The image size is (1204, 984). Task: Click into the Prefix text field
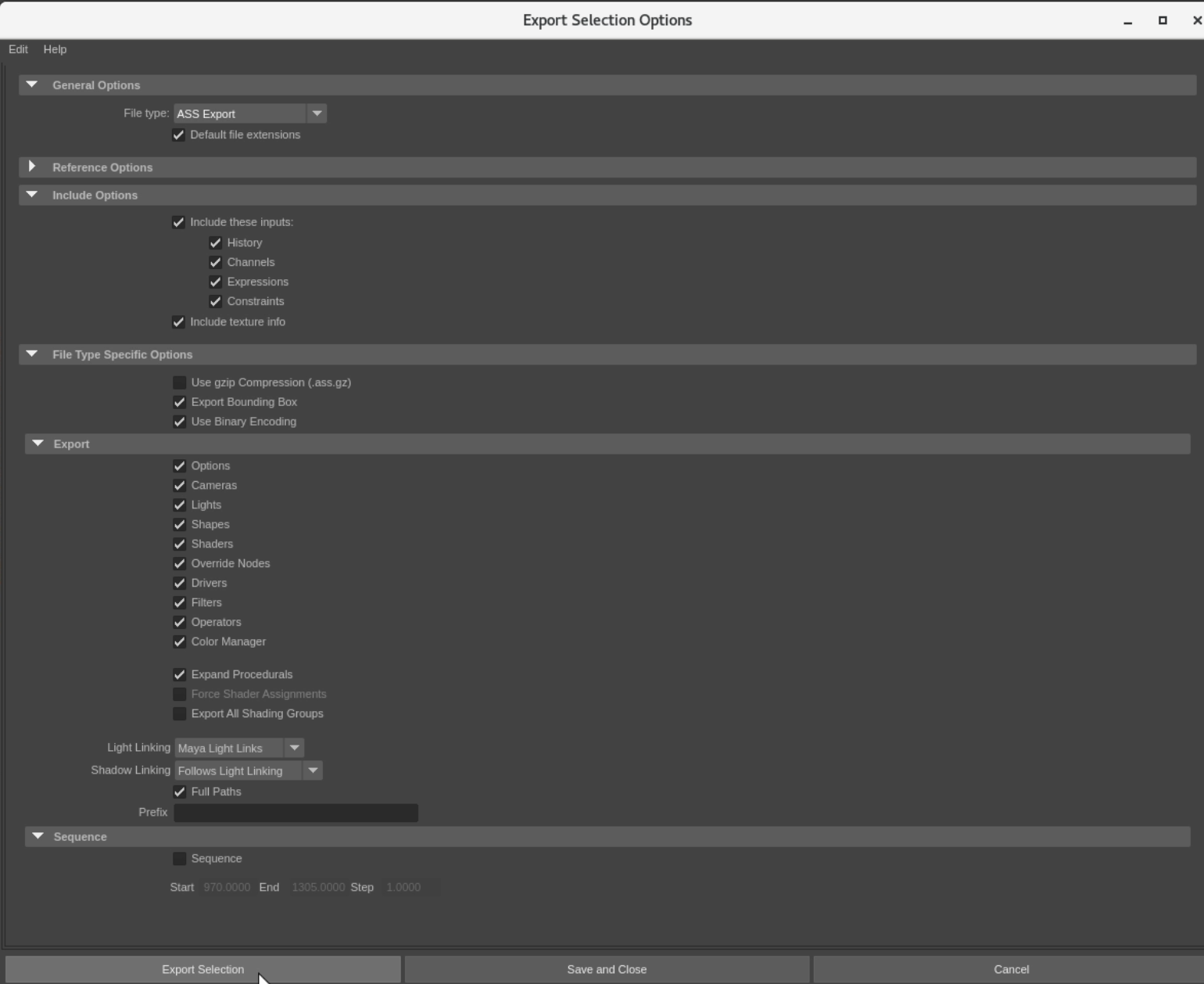tap(296, 813)
